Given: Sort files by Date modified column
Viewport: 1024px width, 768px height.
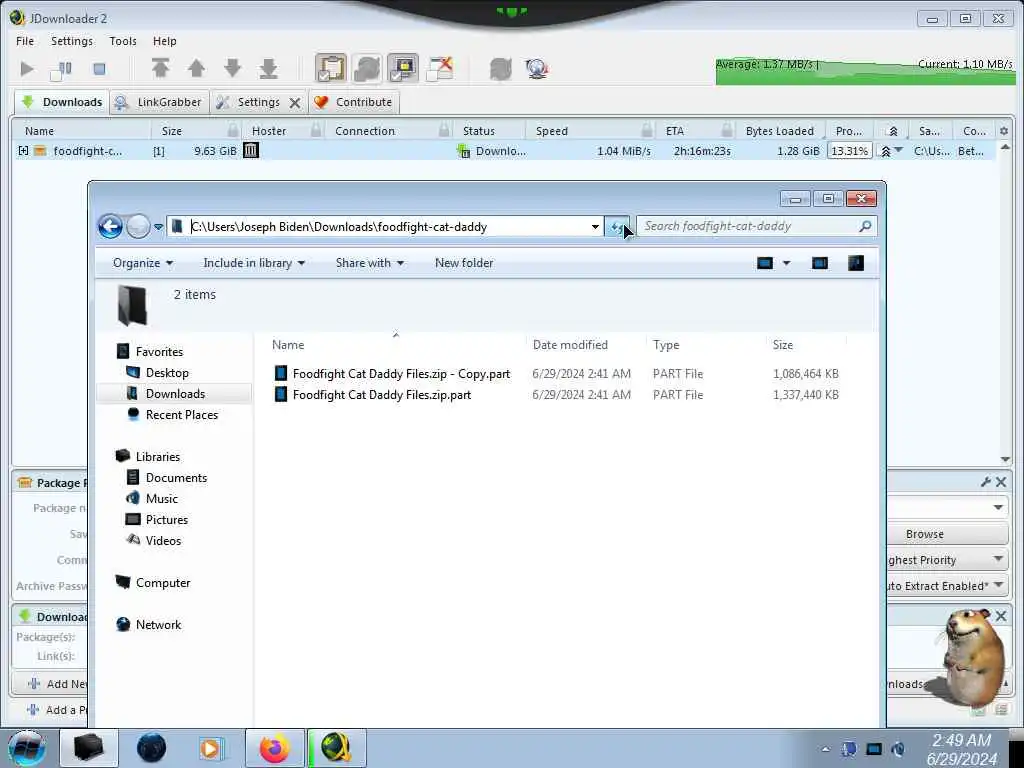Looking at the screenshot, I should [570, 345].
